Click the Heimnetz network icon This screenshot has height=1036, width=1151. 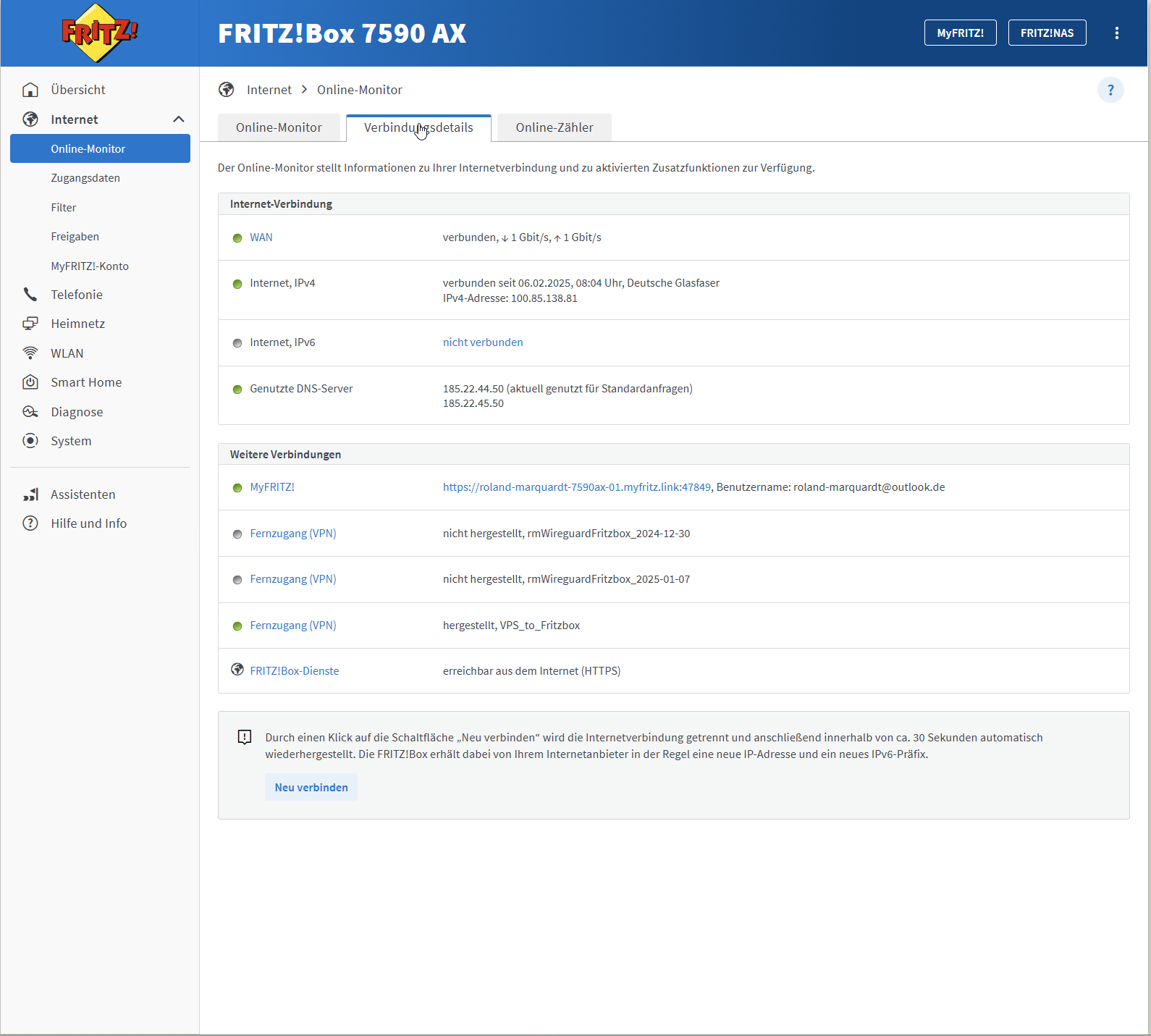(30, 324)
